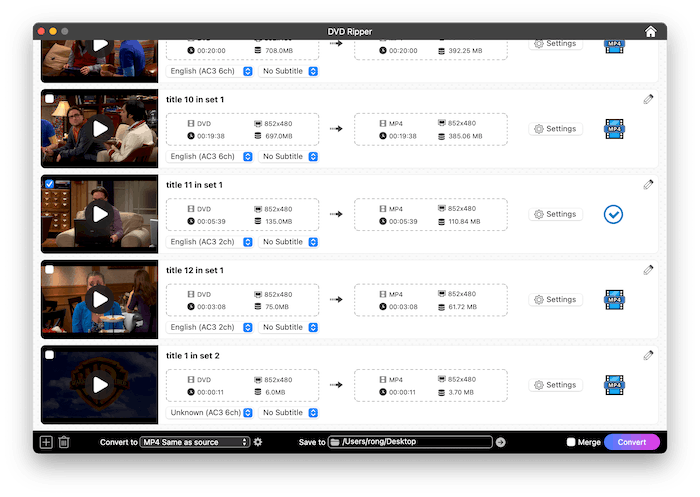
Task: Click the Convert button
Action: pyautogui.click(x=631, y=442)
